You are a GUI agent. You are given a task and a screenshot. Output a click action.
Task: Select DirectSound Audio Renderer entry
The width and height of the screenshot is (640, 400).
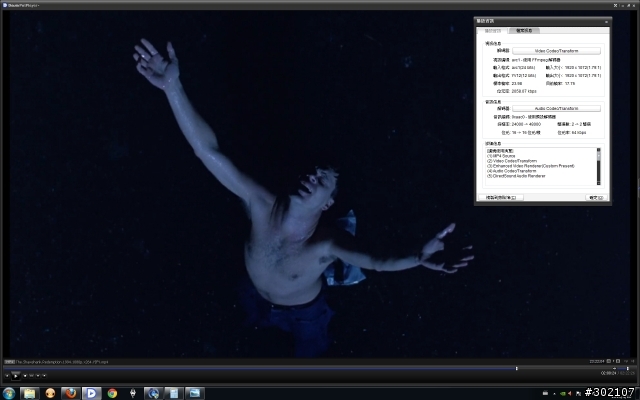coord(516,176)
